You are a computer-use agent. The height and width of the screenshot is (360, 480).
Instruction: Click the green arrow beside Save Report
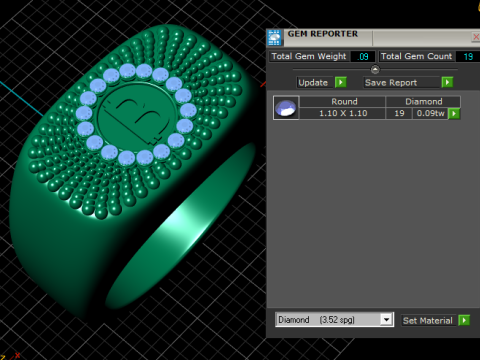click(x=447, y=82)
